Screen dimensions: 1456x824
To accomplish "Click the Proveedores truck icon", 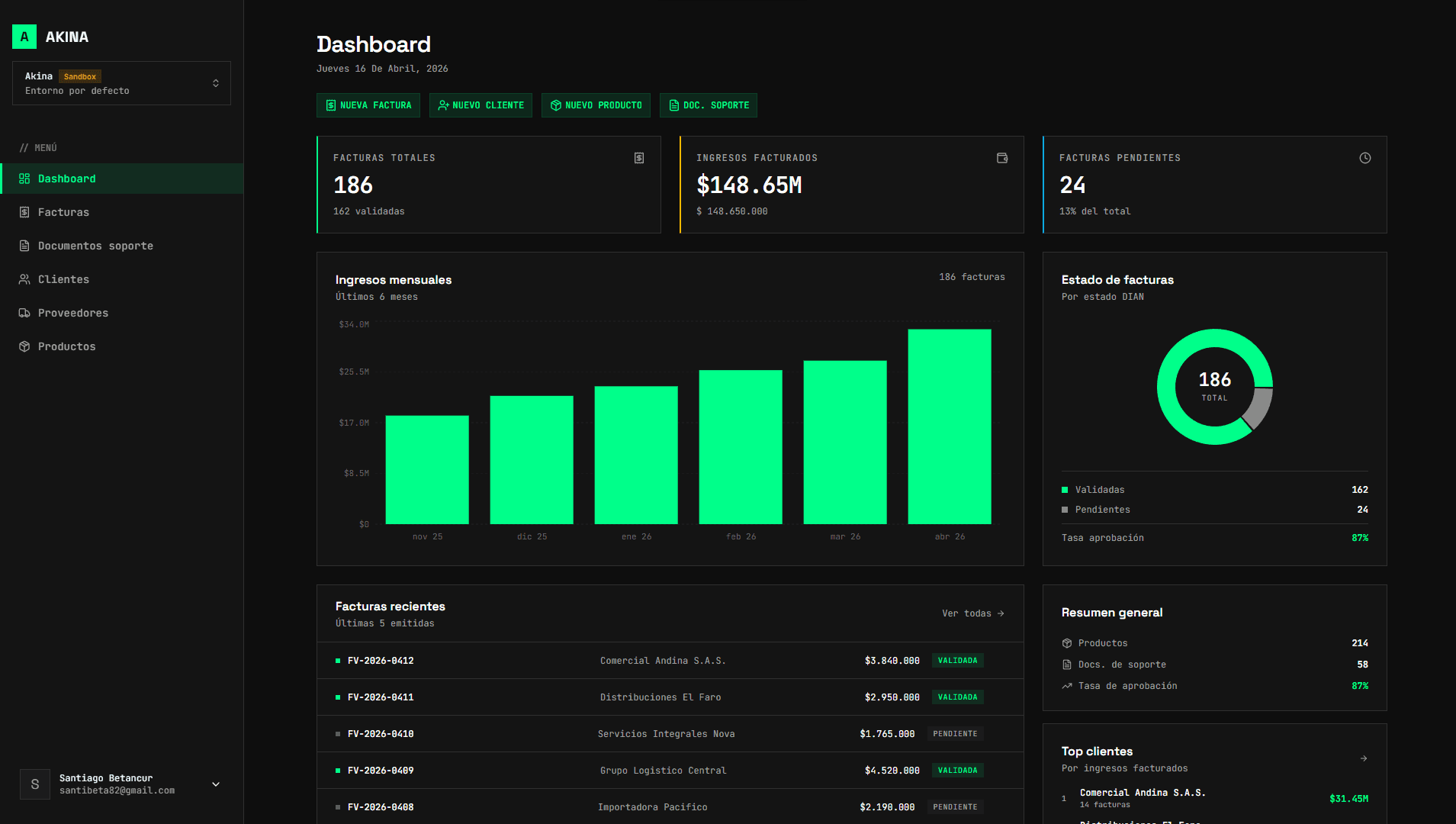I will pyautogui.click(x=24, y=313).
